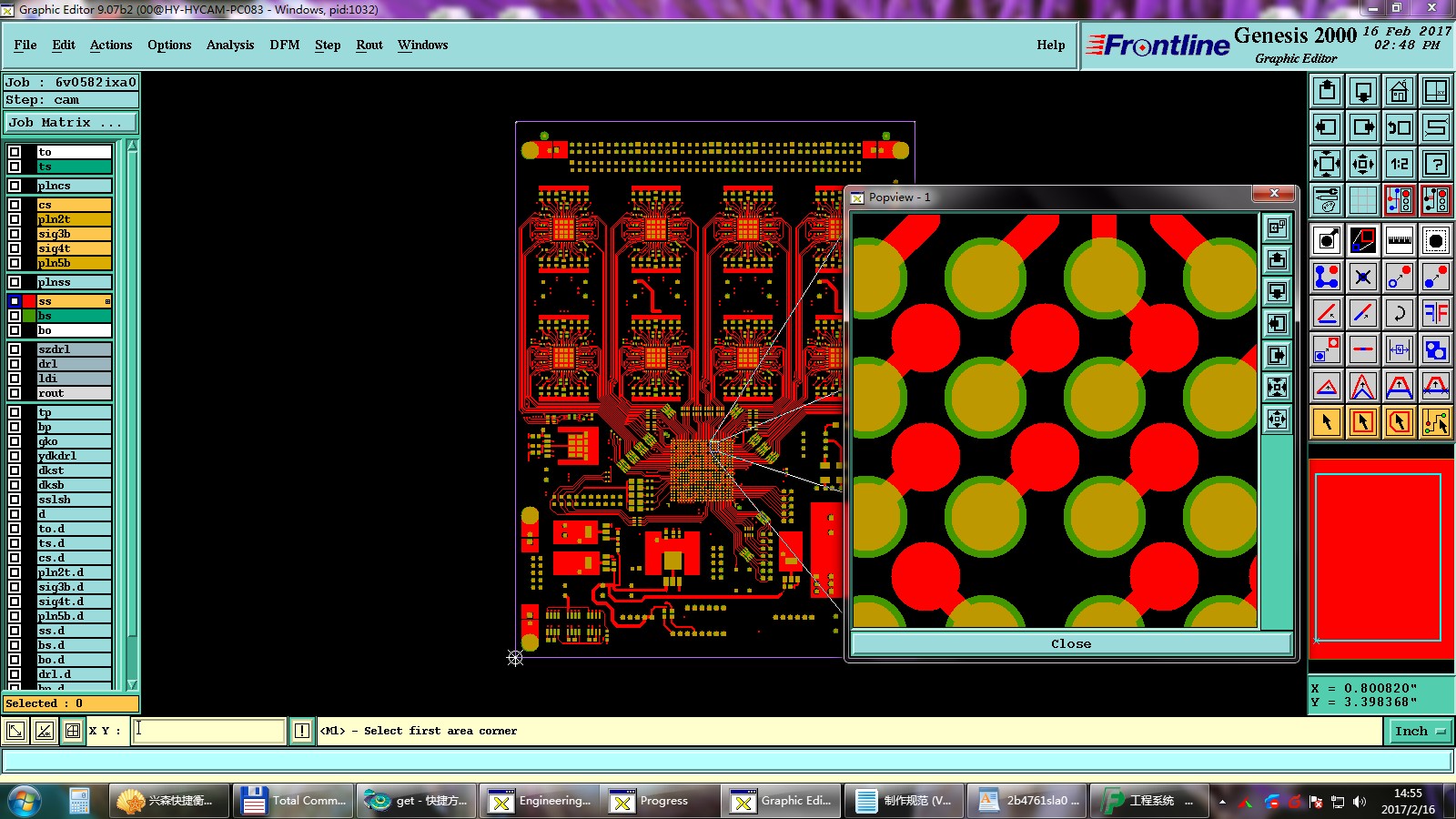Open Total Commander from taskbar
1456x819 pixels.
[293, 801]
